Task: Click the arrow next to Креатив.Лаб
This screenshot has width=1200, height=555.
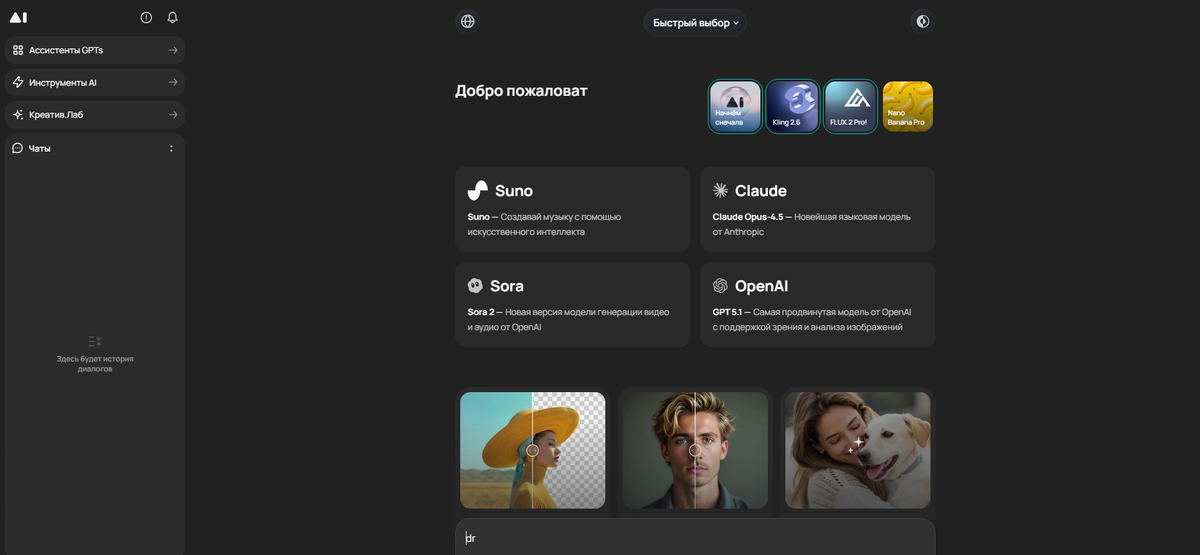Action: (173, 114)
